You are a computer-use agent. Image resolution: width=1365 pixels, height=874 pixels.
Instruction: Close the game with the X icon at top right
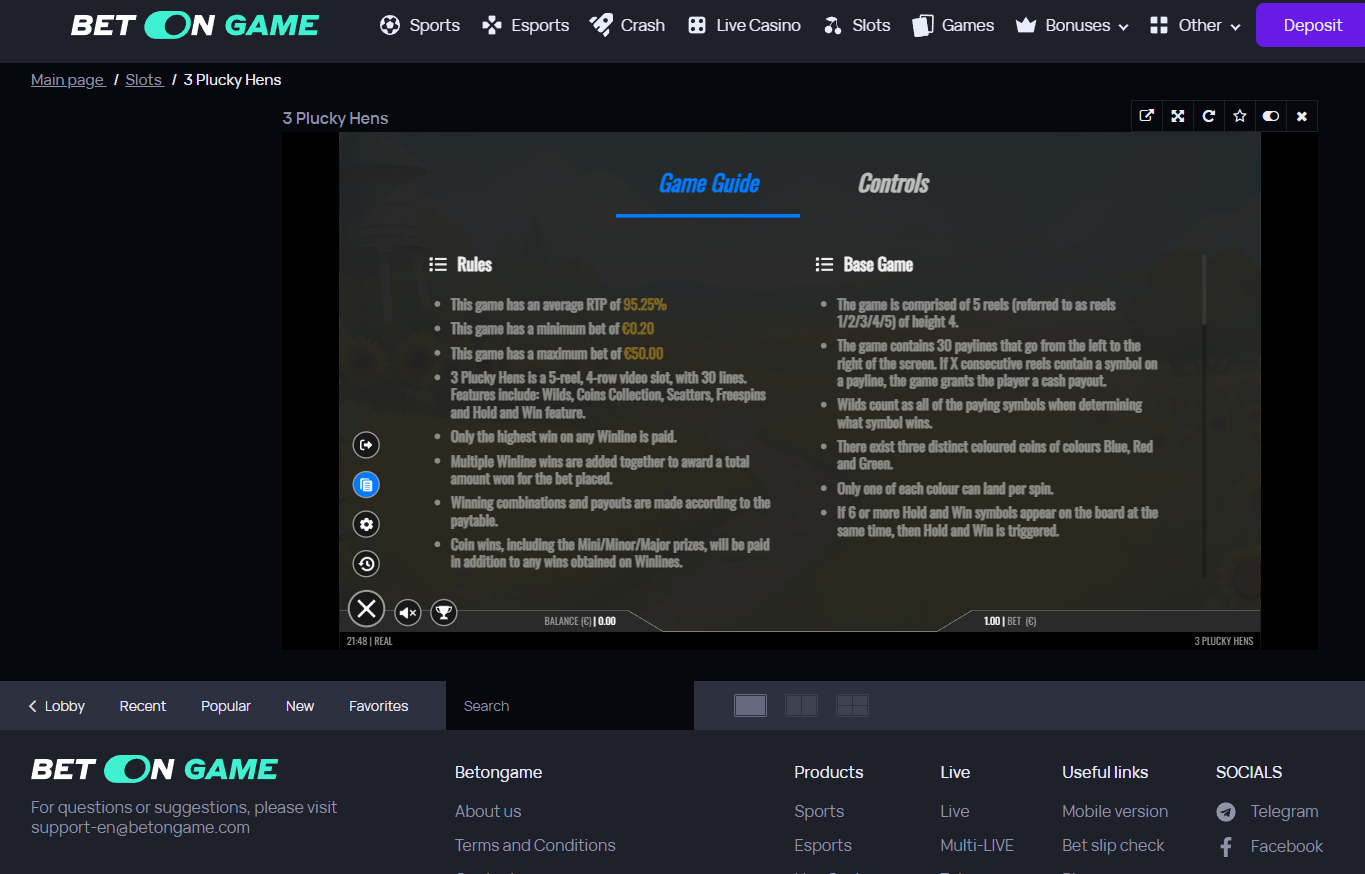pyautogui.click(x=1302, y=116)
